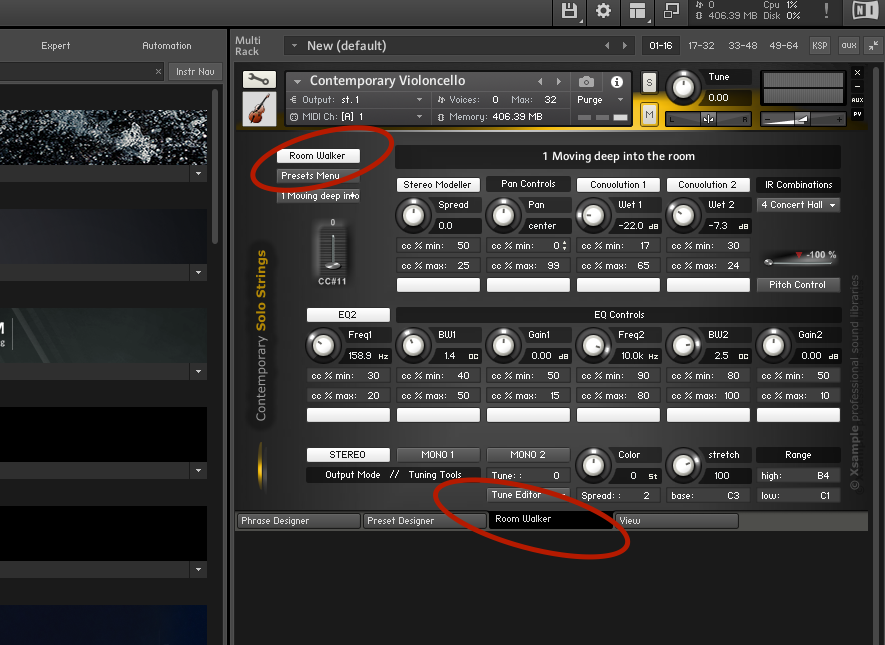Select the 49-64 rack page

coord(783,46)
